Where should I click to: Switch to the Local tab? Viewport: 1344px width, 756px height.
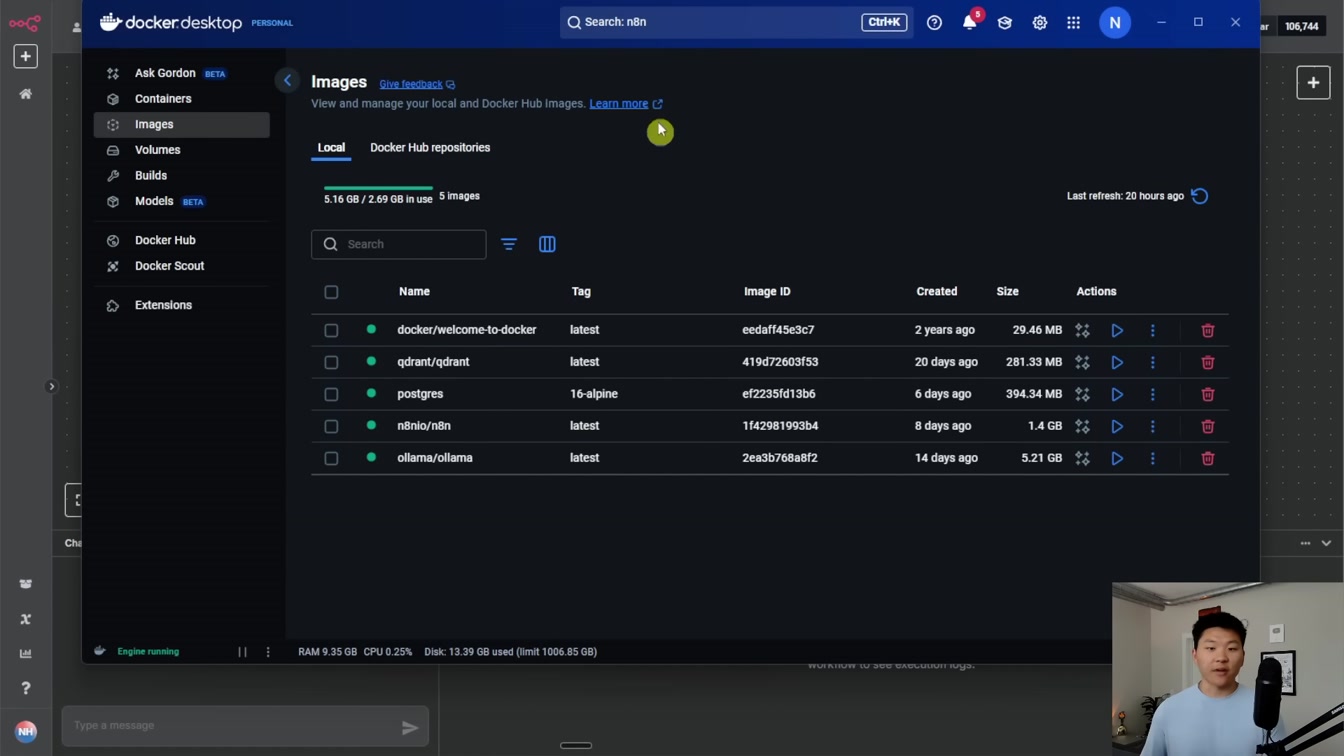331,147
